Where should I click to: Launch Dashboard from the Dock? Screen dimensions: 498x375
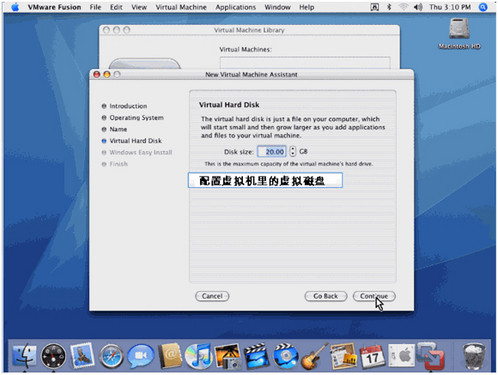click(53, 356)
